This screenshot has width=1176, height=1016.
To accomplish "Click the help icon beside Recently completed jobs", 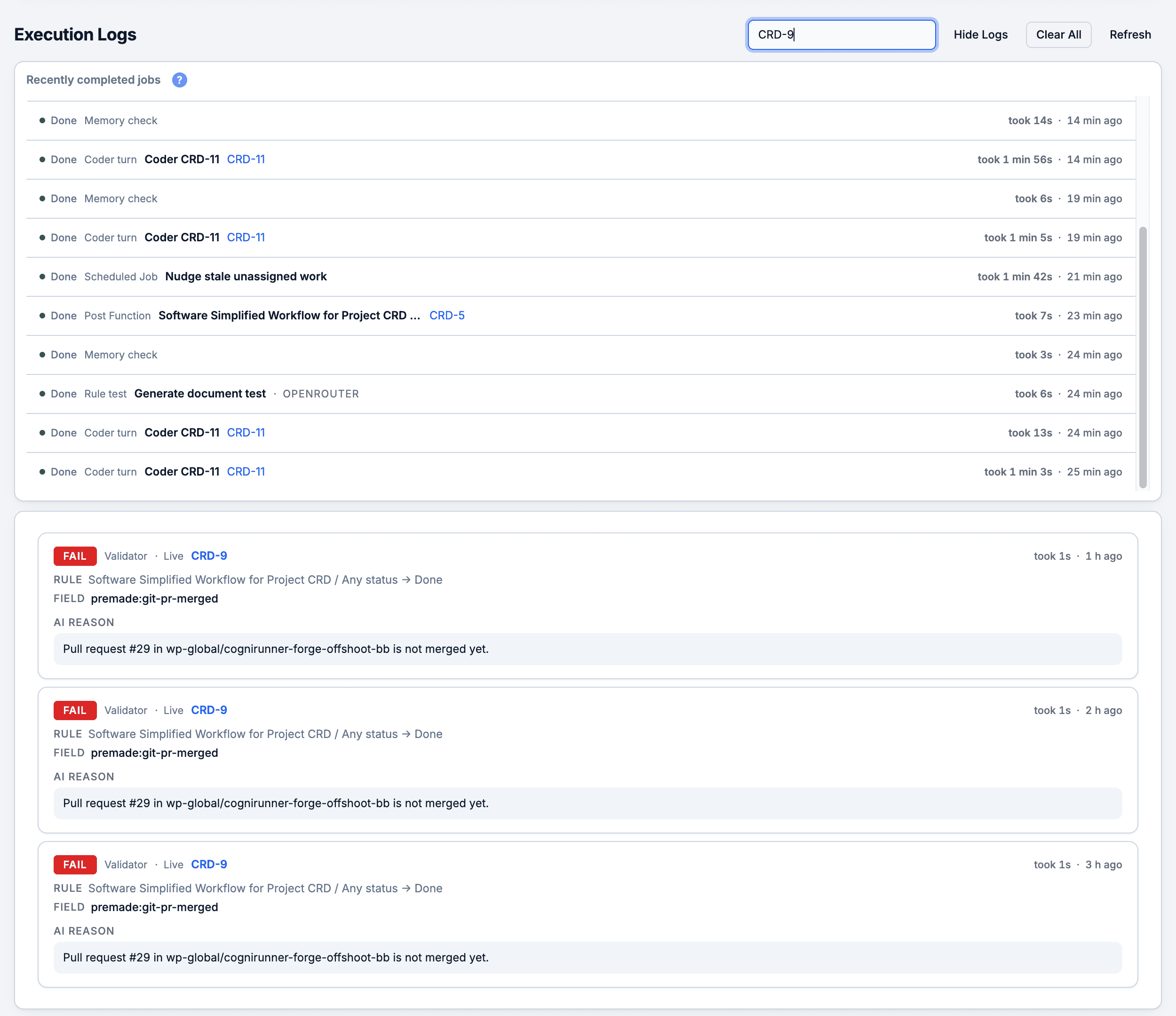I will point(179,80).
